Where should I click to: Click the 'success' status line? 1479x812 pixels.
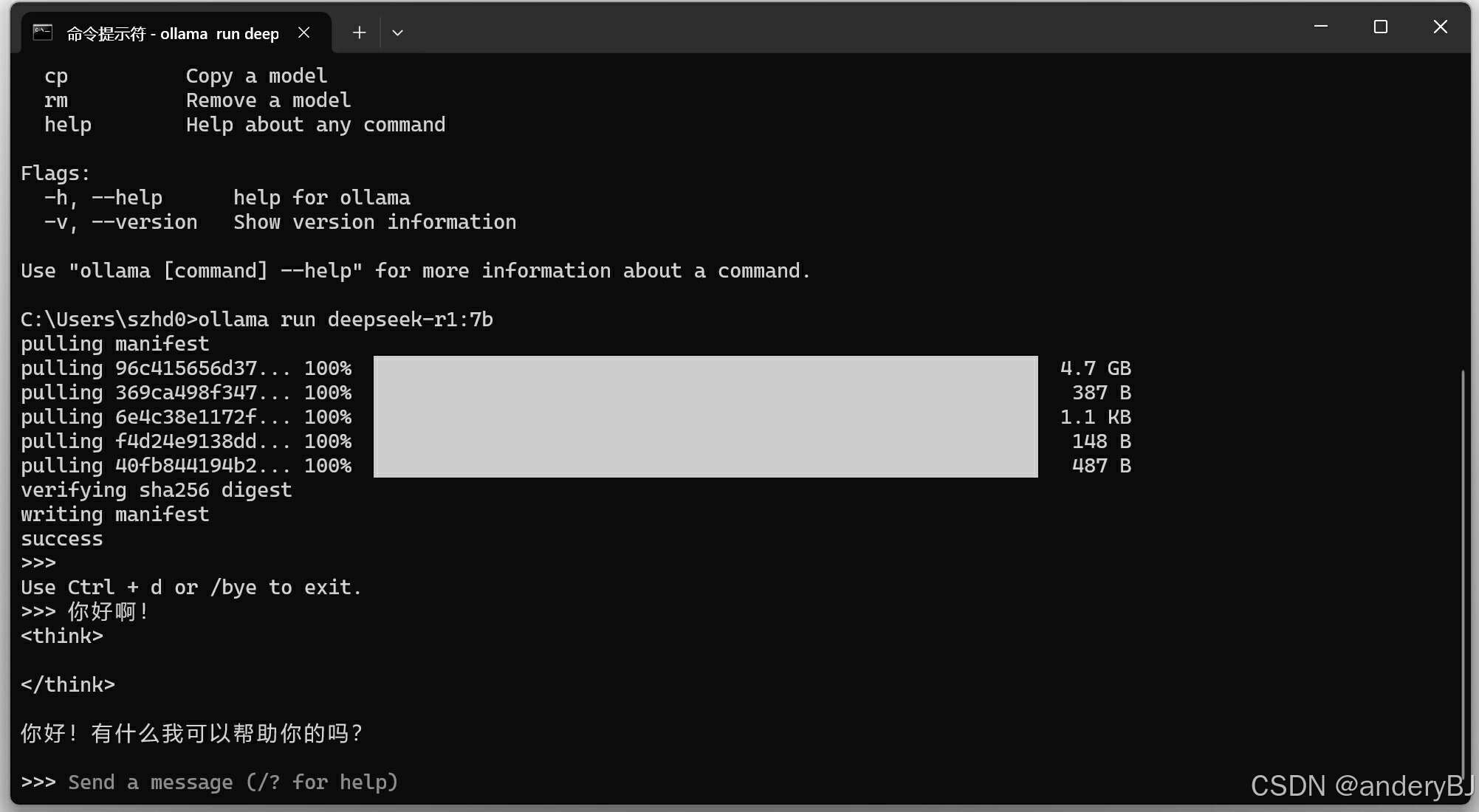62,538
